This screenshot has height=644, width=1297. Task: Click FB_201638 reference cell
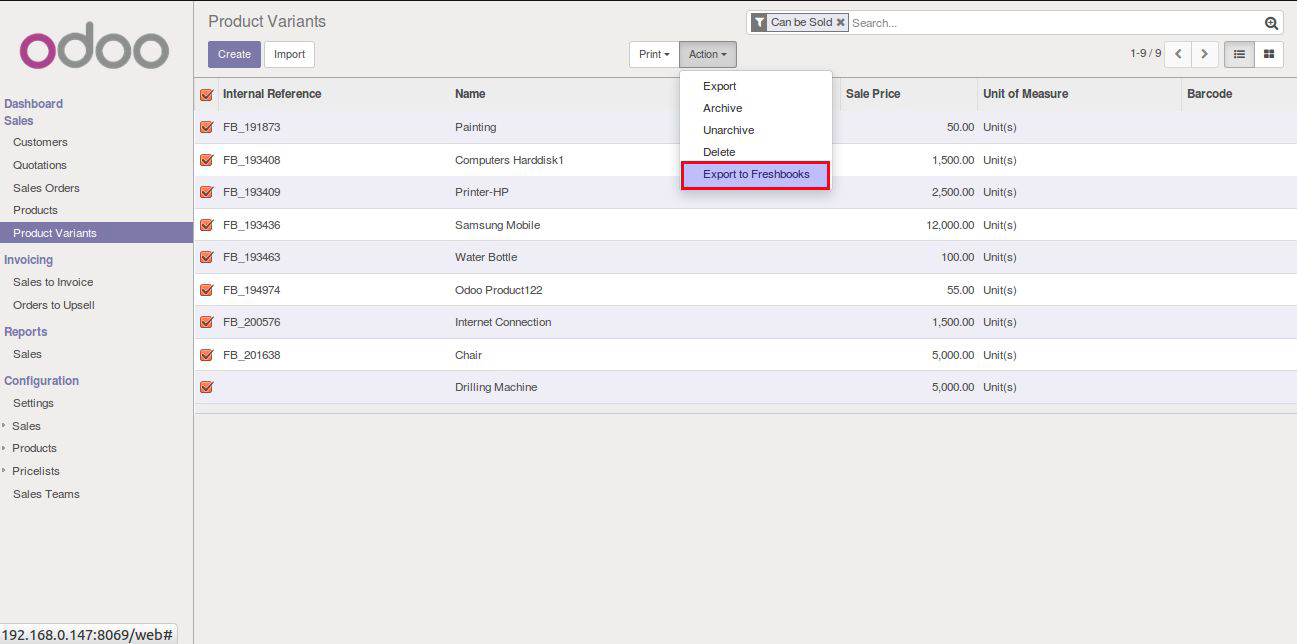pyautogui.click(x=251, y=355)
